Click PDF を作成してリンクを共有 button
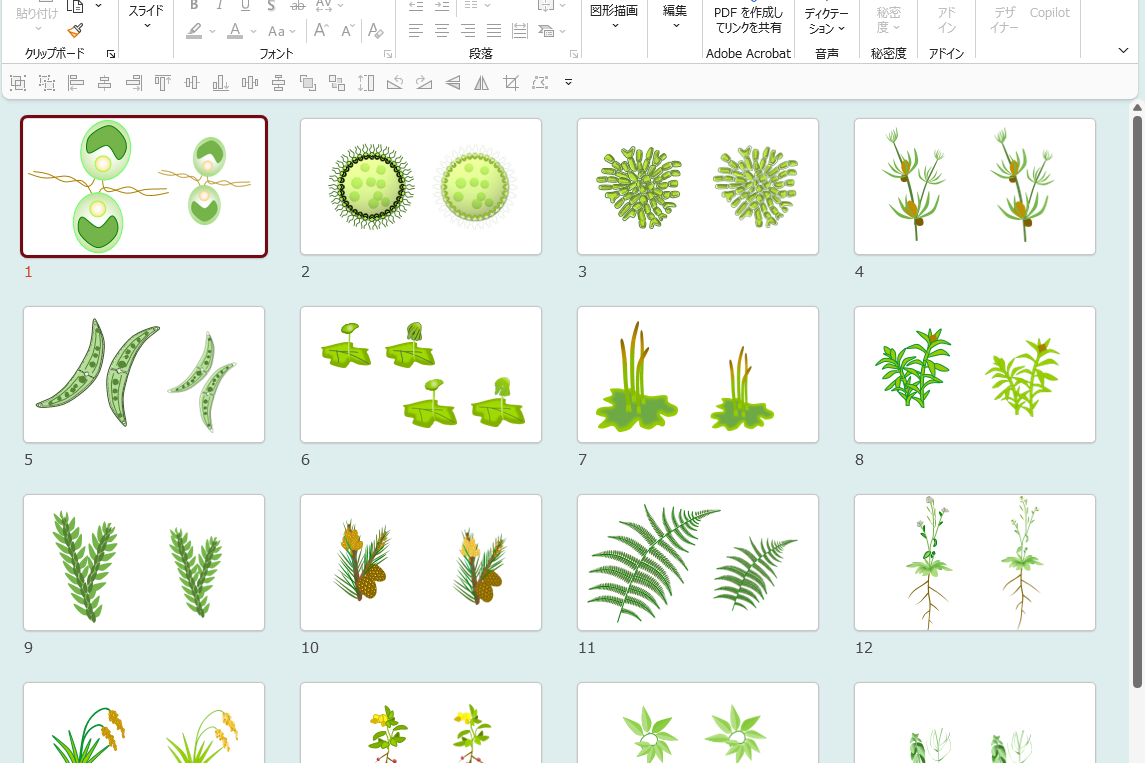Image resolution: width=1145 pixels, height=763 pixels. coord(748,20)
